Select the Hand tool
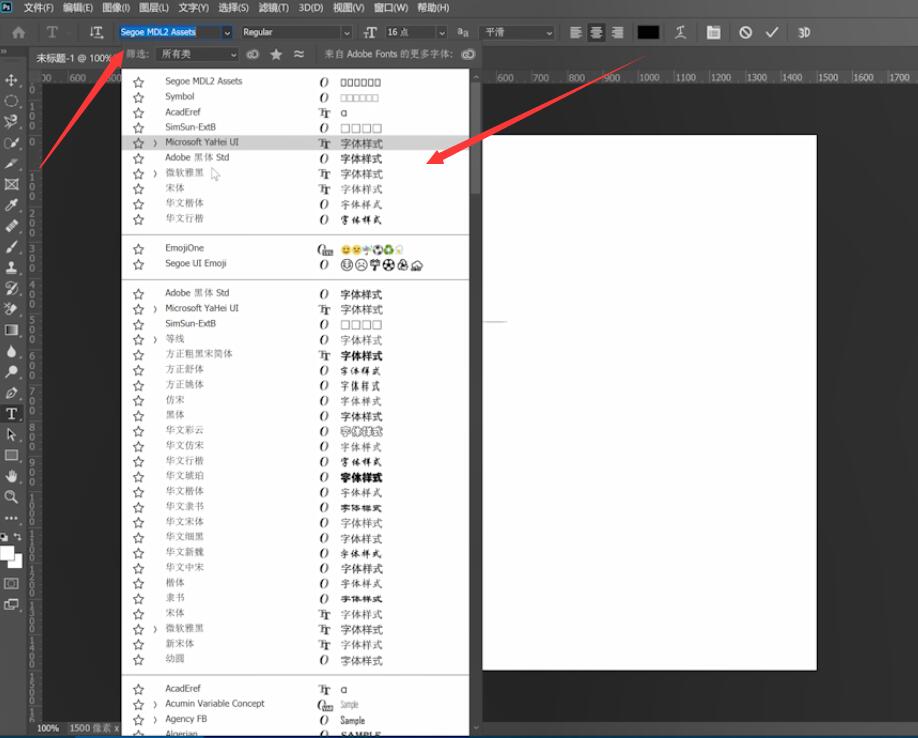This screenshot has width=918, height=738. pos(11,476)
